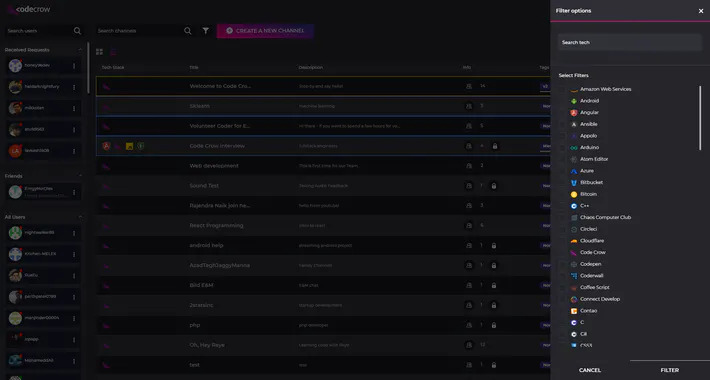Check the Android filter checkbox
The width and height of the screenshot is (710, 380).
tap(562, 101)
